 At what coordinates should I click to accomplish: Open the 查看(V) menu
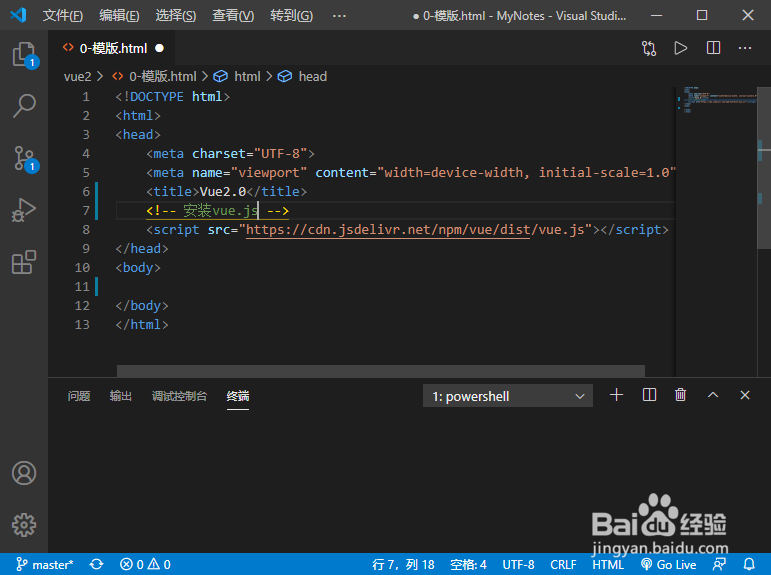(x=233, y=15)
